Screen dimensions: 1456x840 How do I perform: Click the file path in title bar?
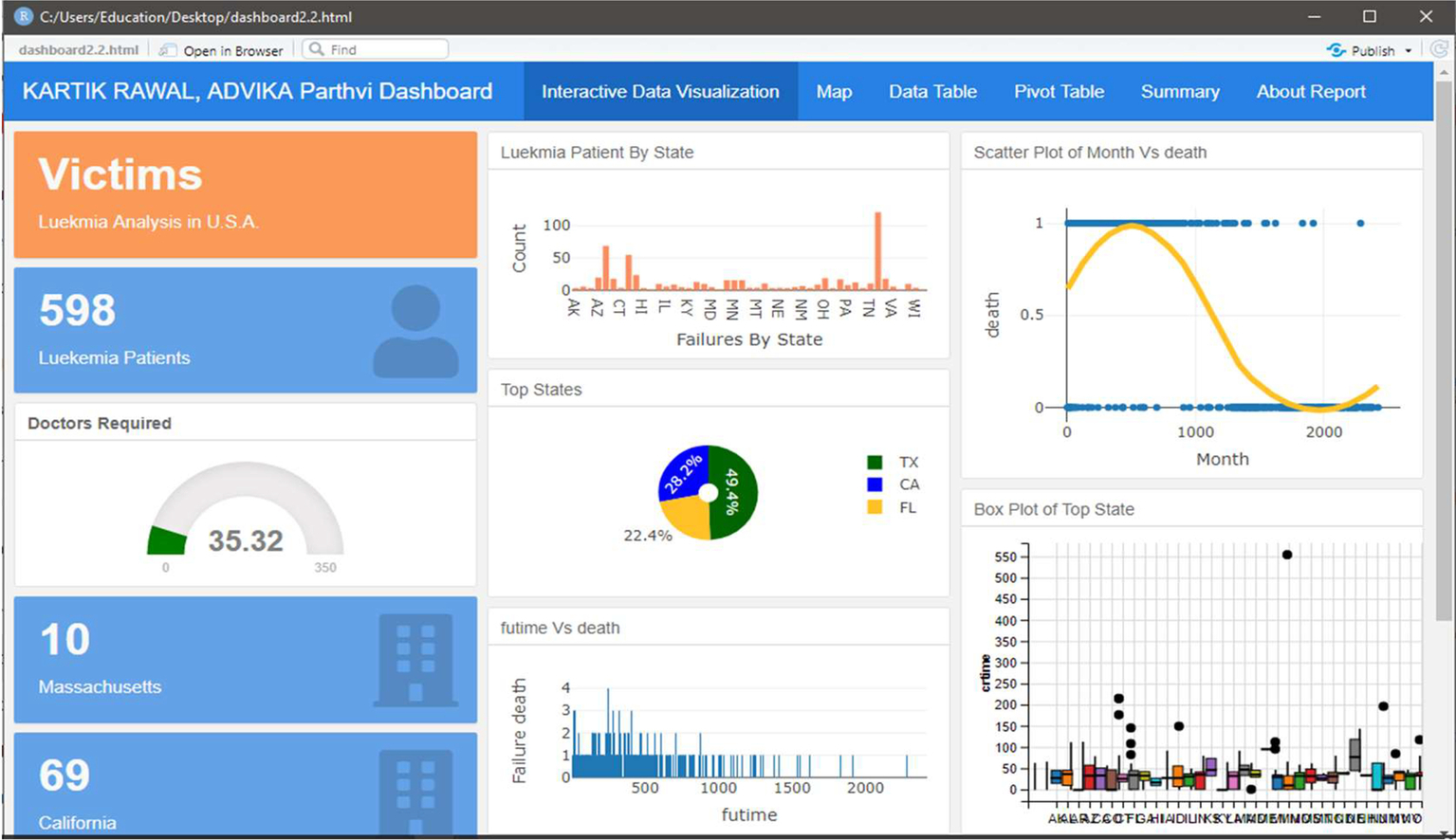pos(196,17)
